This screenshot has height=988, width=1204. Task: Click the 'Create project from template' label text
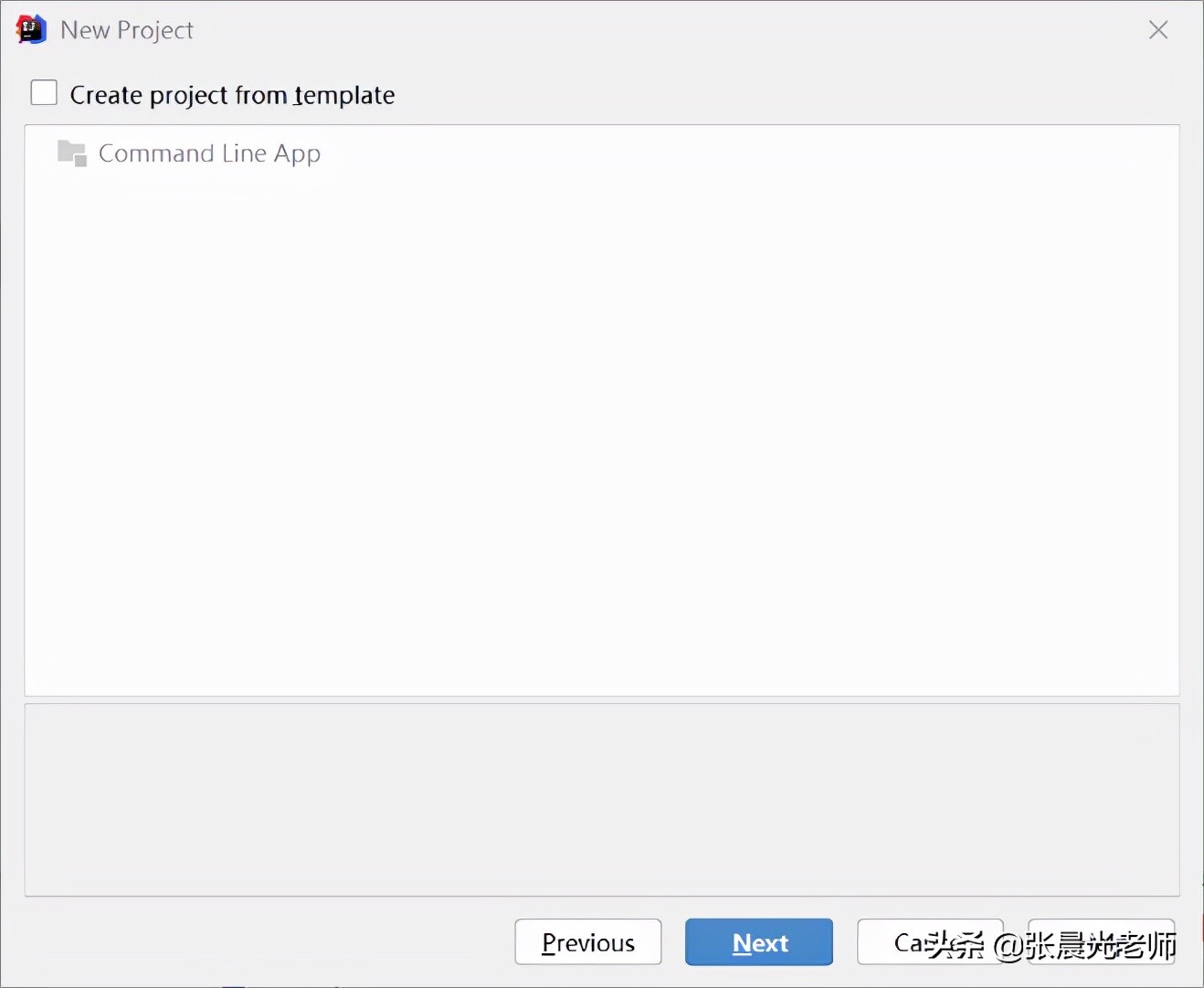(x=232, y=95)
